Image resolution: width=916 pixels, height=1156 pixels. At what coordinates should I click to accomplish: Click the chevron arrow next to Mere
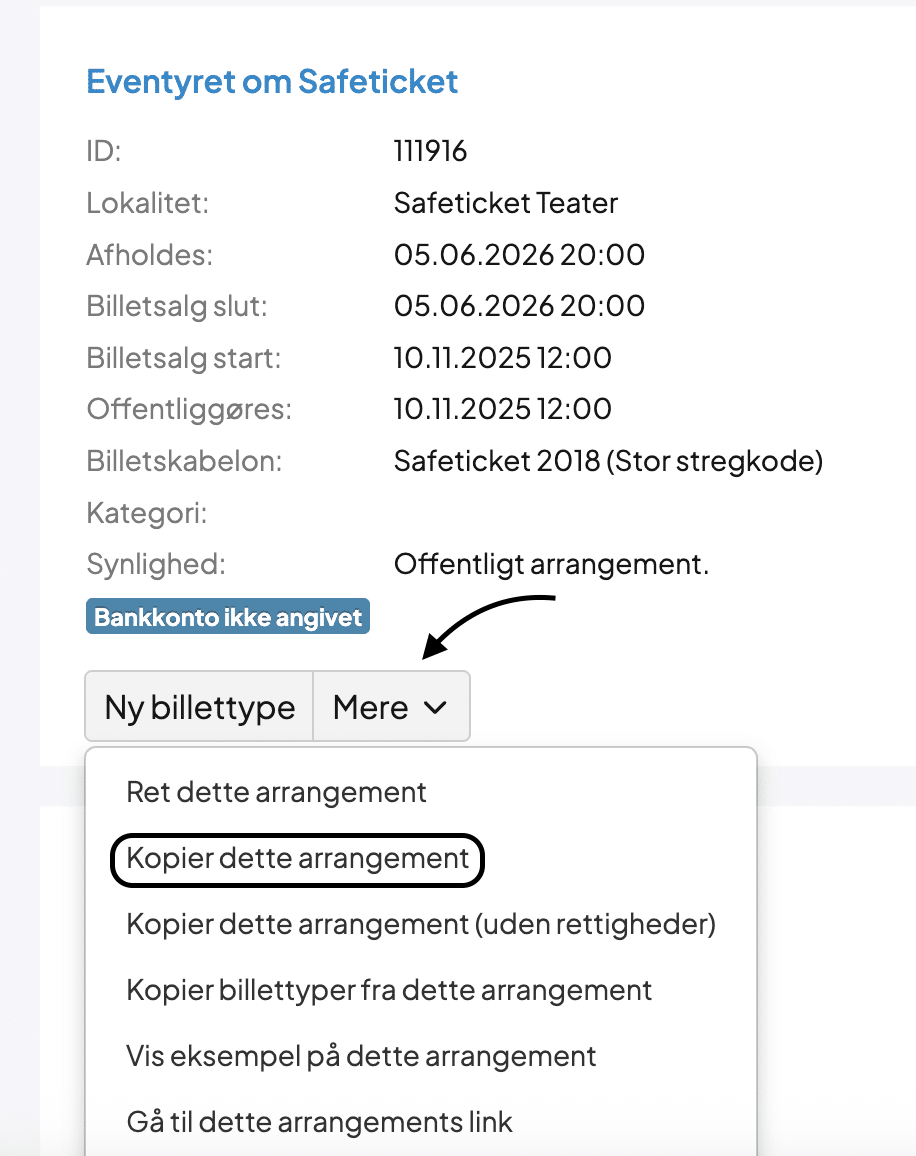[x=435, y=707]
